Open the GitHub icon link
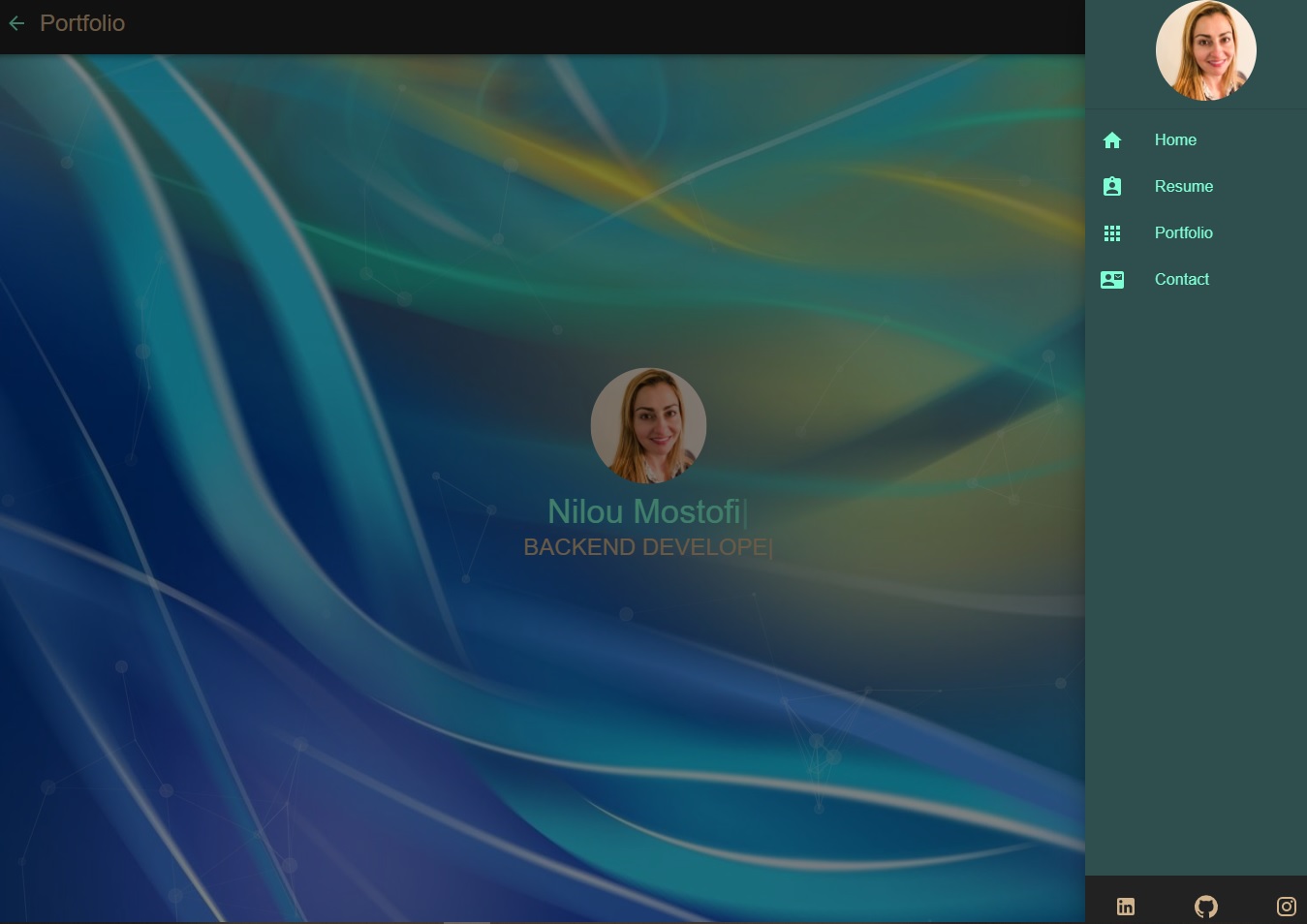 click(1205, 907)
